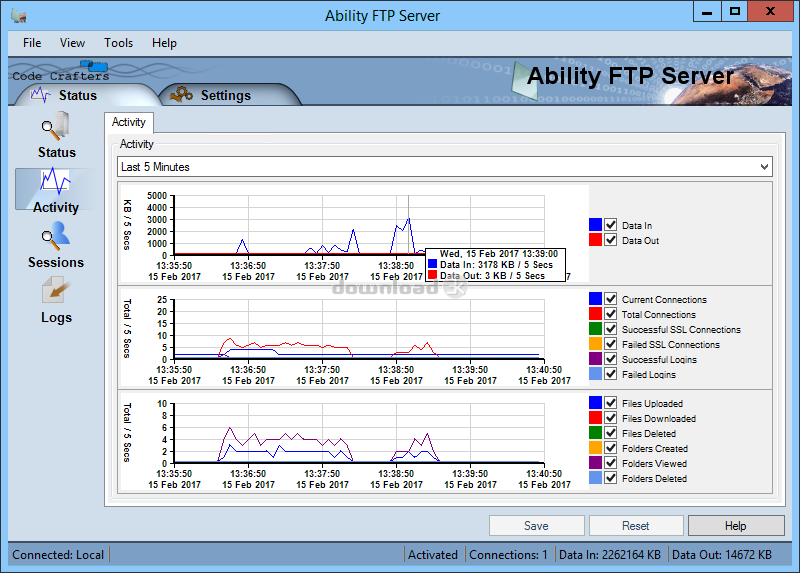
Task: Click the Help button at bottom right
Action: 736,526
